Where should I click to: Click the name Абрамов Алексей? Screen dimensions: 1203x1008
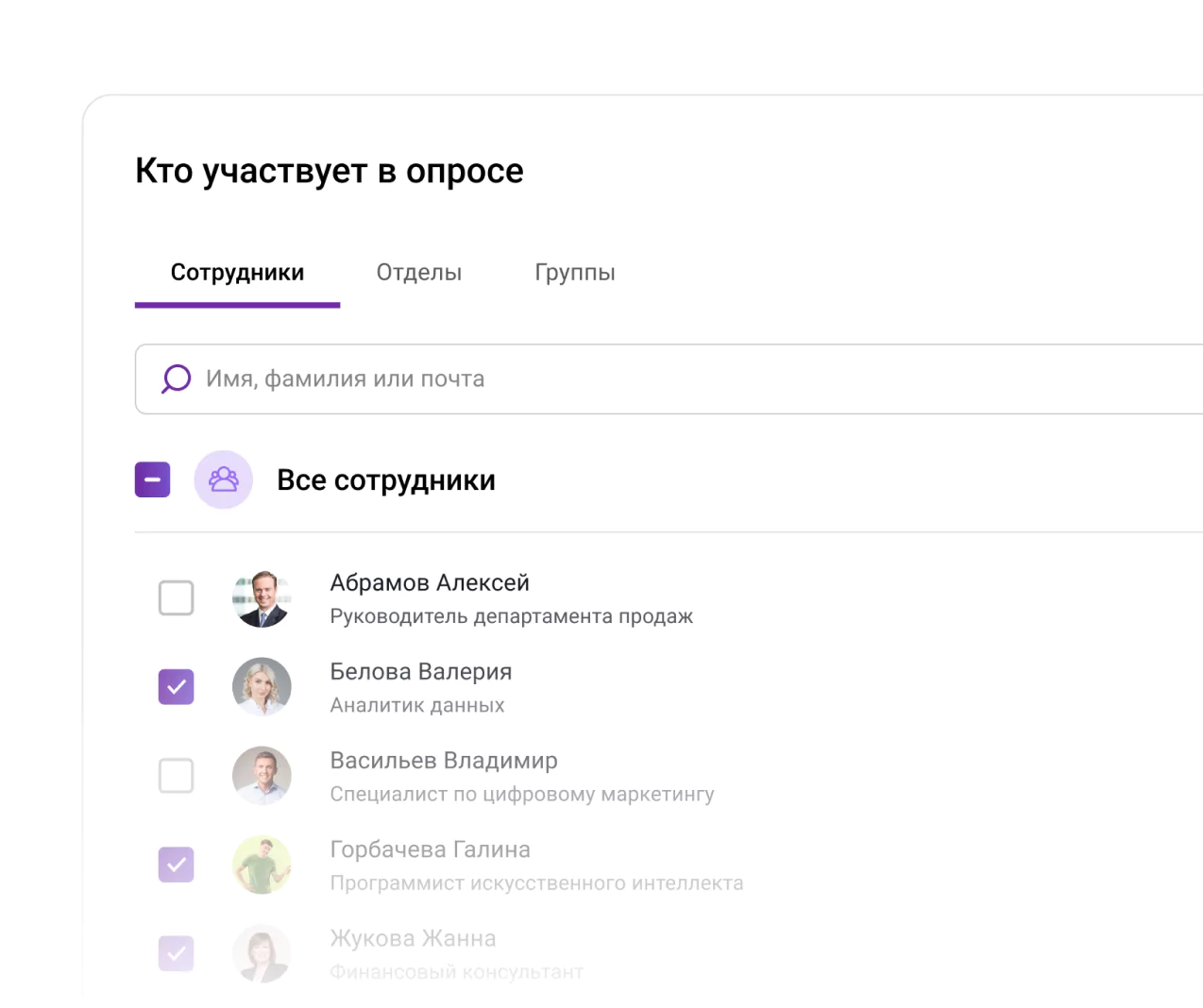tap(430, 582)
